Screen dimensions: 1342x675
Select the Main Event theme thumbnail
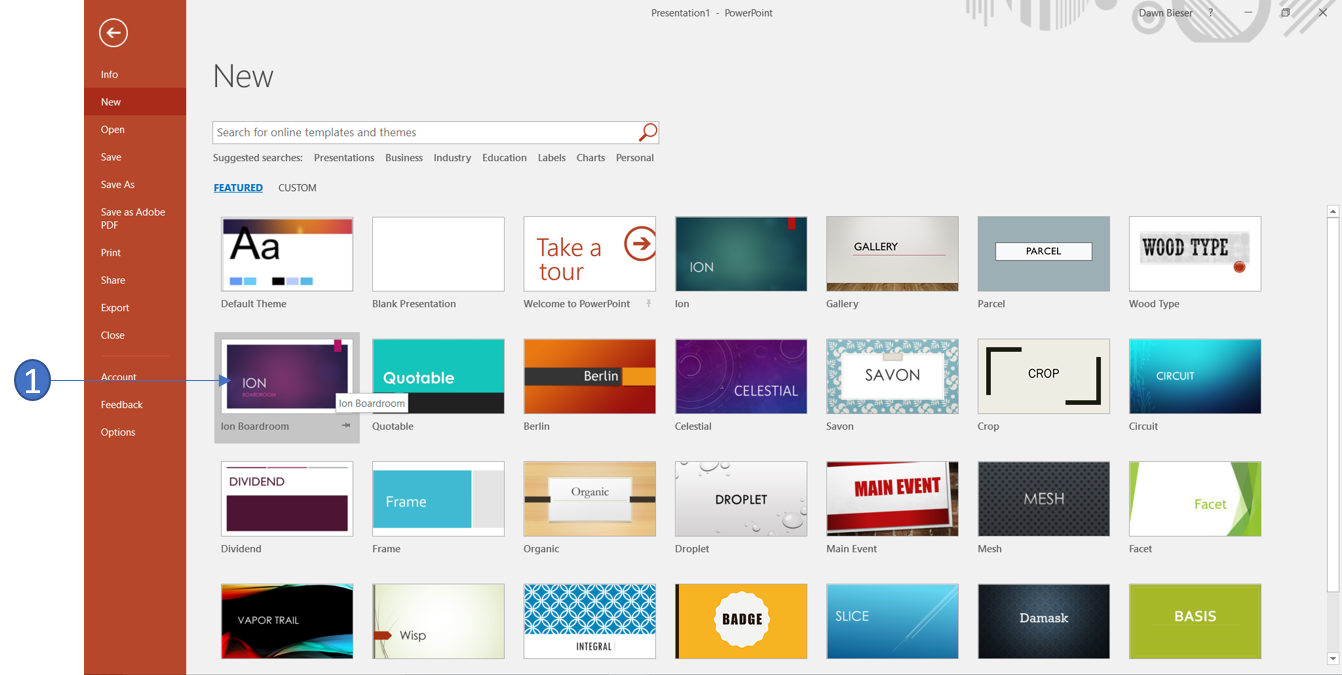[892, 499]
